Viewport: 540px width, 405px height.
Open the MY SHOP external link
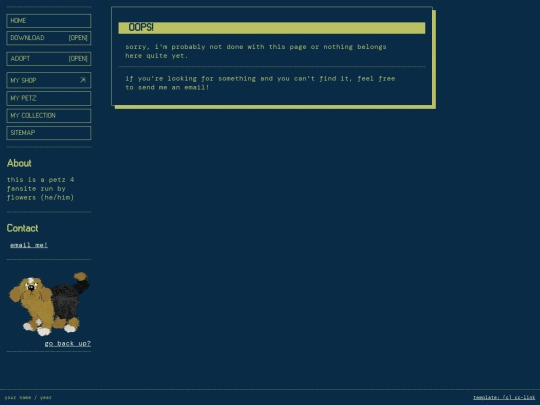[x=49, y=80]
